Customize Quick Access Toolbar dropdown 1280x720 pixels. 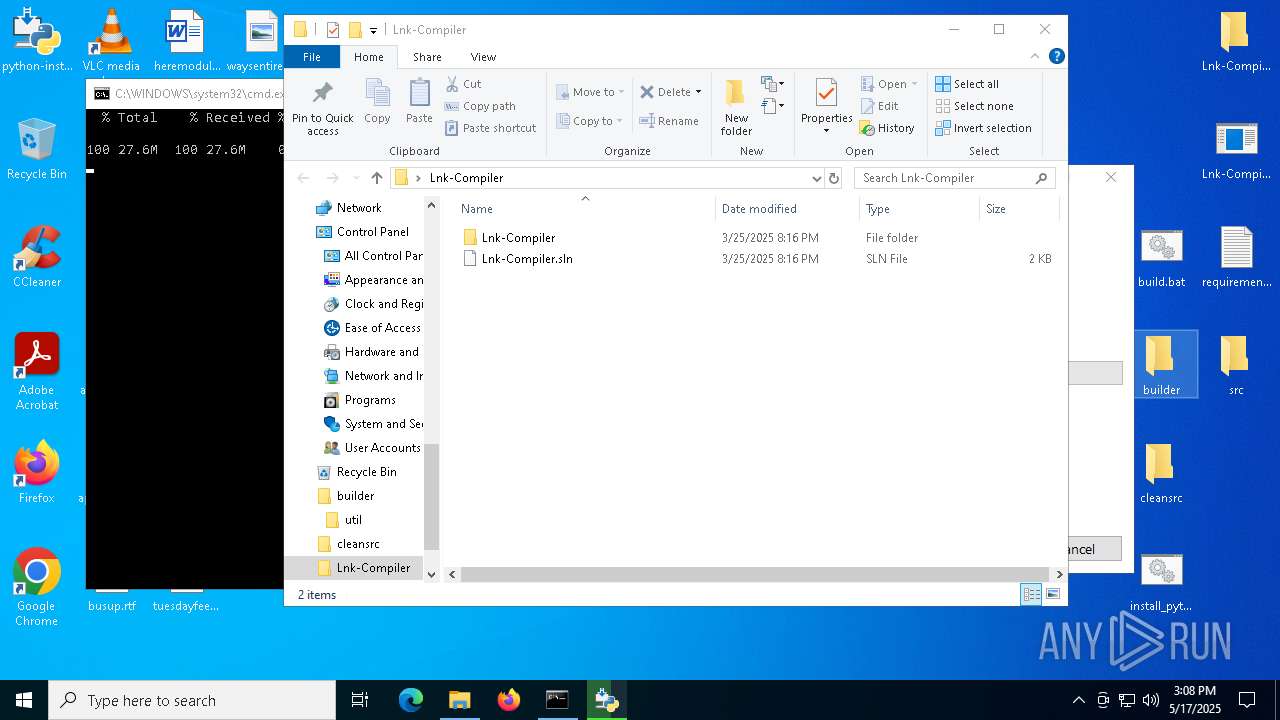(373, 30)
